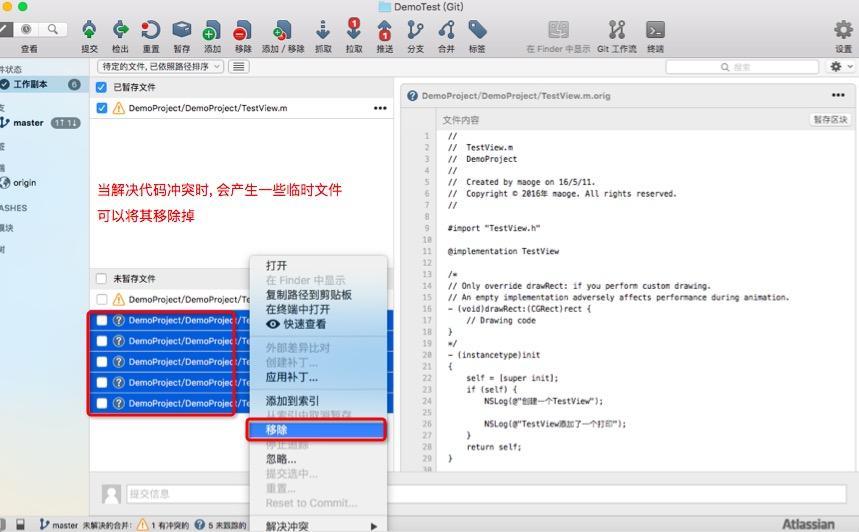Open the gear options dropdown beside search
The width and height of the screenshot is (859, 532).
tap(840, 67)
